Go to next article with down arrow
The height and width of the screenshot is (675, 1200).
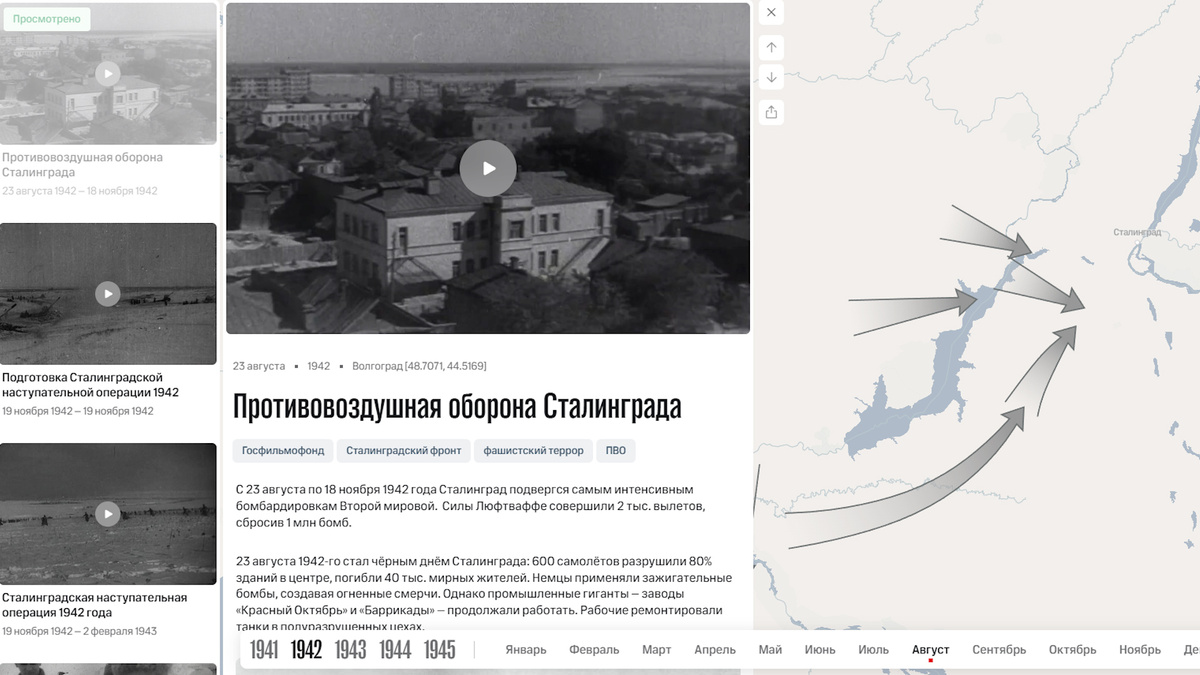[x=771, y=77]
